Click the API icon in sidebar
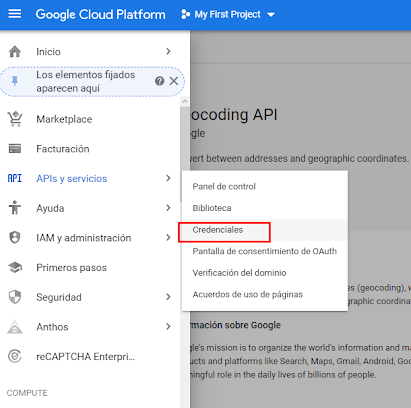Screen dimensions: 411x408 tap(15, 178)
